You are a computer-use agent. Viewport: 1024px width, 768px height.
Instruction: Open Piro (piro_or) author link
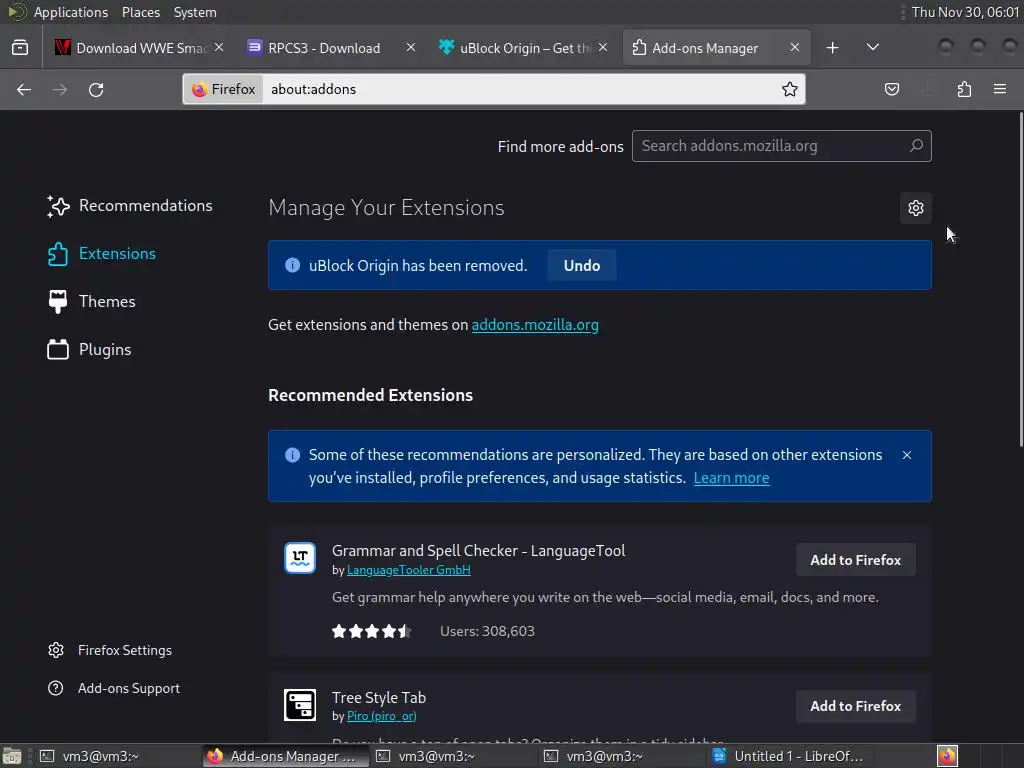click(x=381, y=716)
